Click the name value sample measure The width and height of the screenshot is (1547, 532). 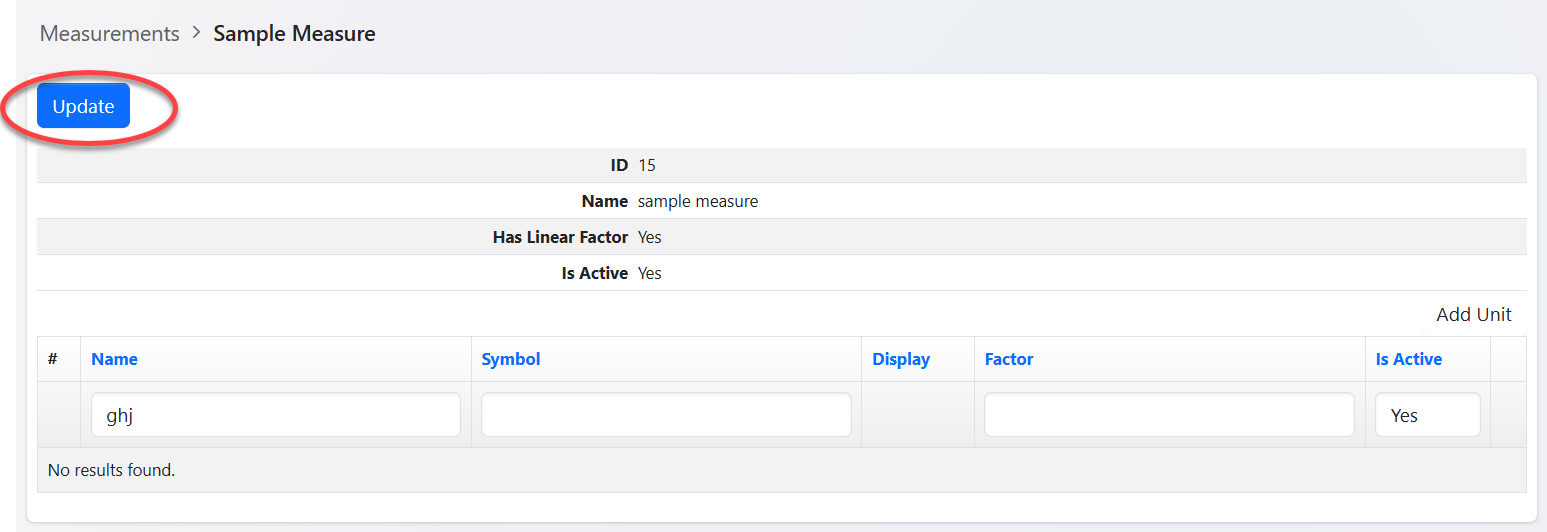697,201
